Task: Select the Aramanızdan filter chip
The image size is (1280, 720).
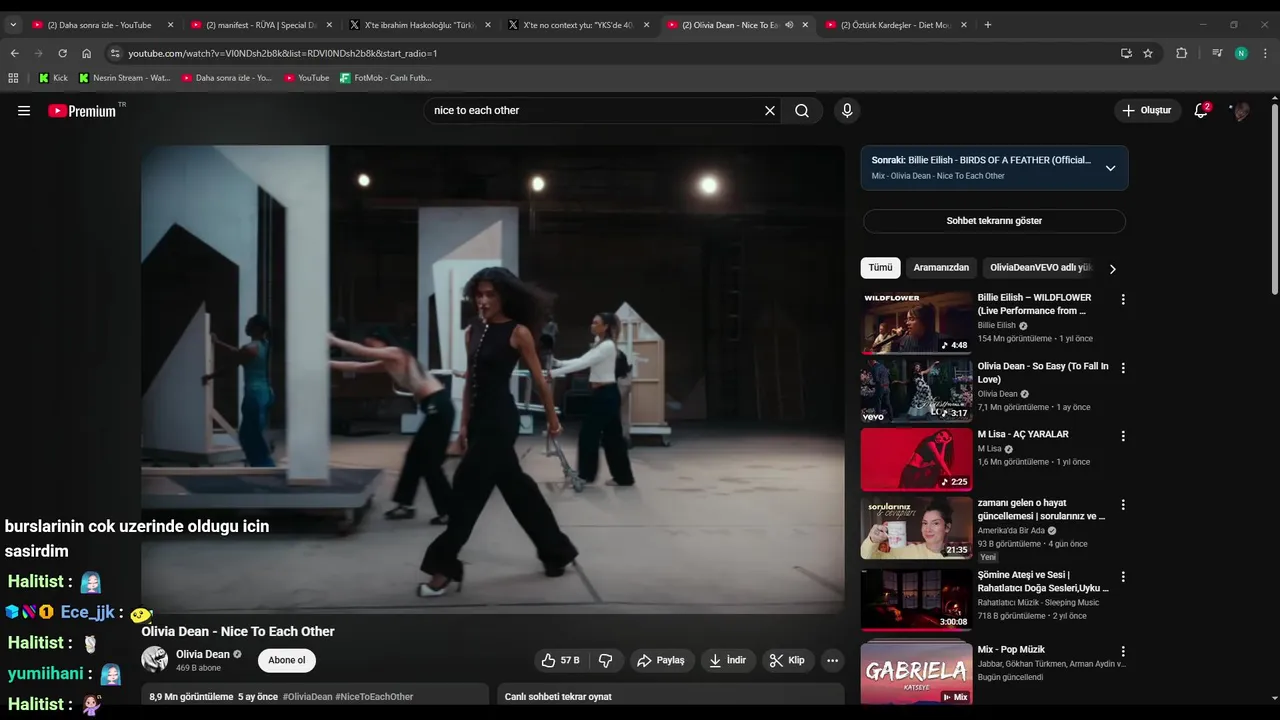Action: pyautogui.click(x=941, y=268)
